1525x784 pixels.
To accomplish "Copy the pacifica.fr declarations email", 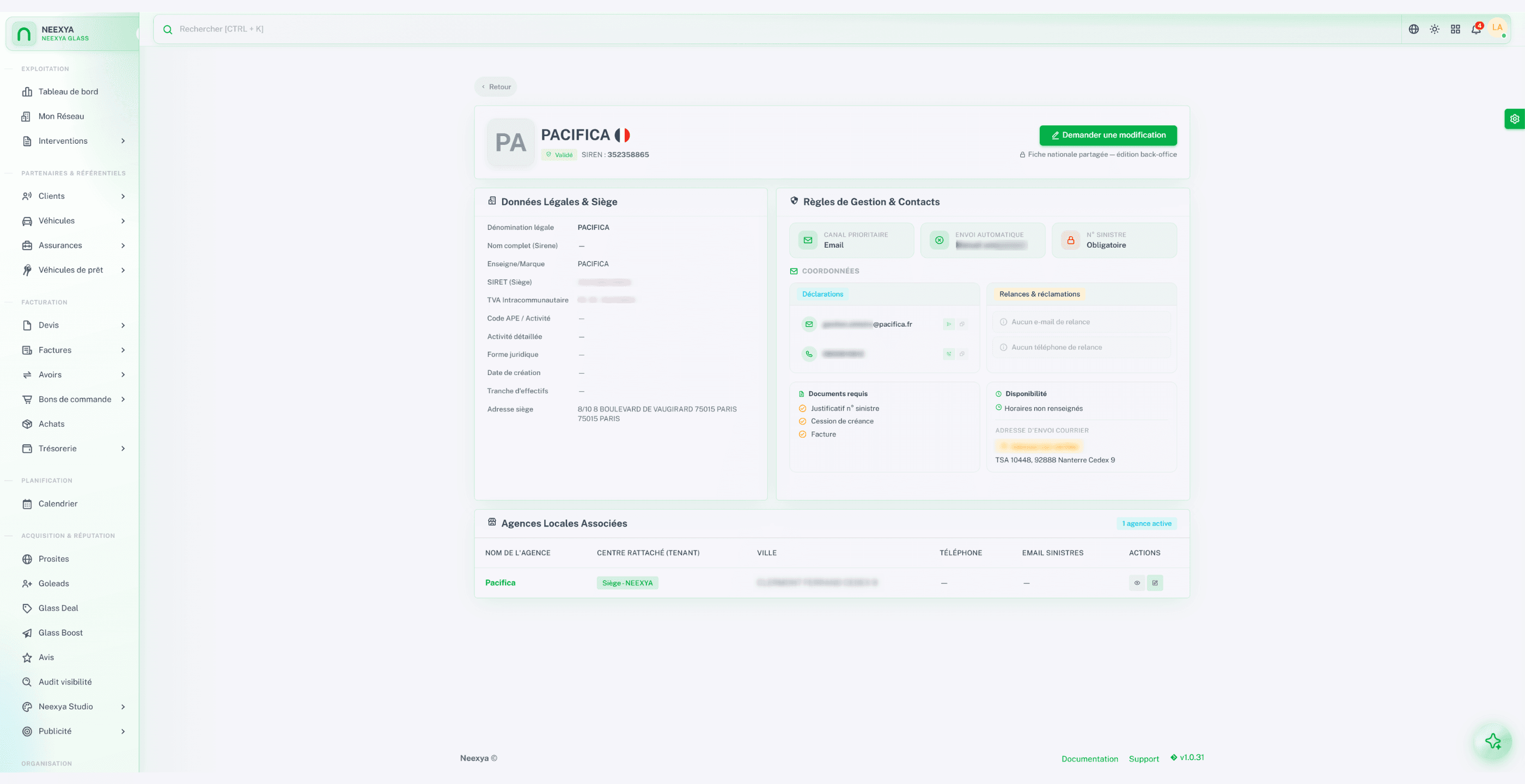I will click(962, 324).
